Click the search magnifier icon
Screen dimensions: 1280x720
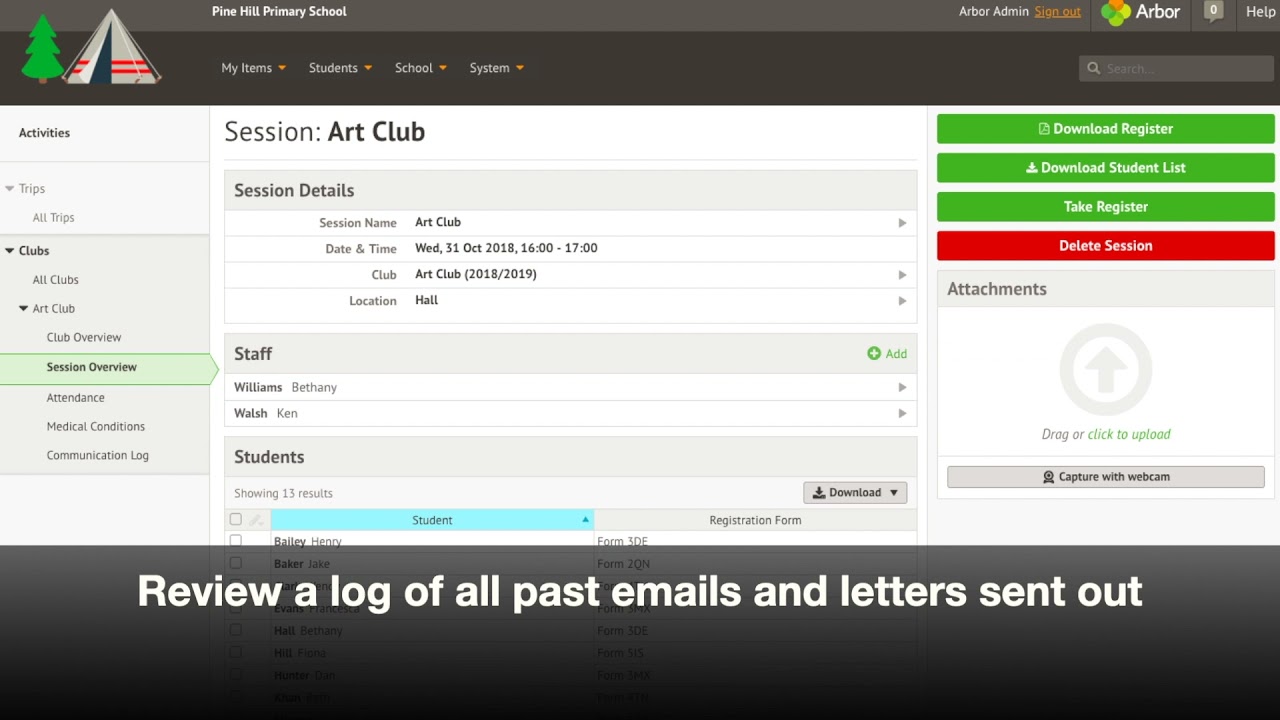click(1094, 68)
